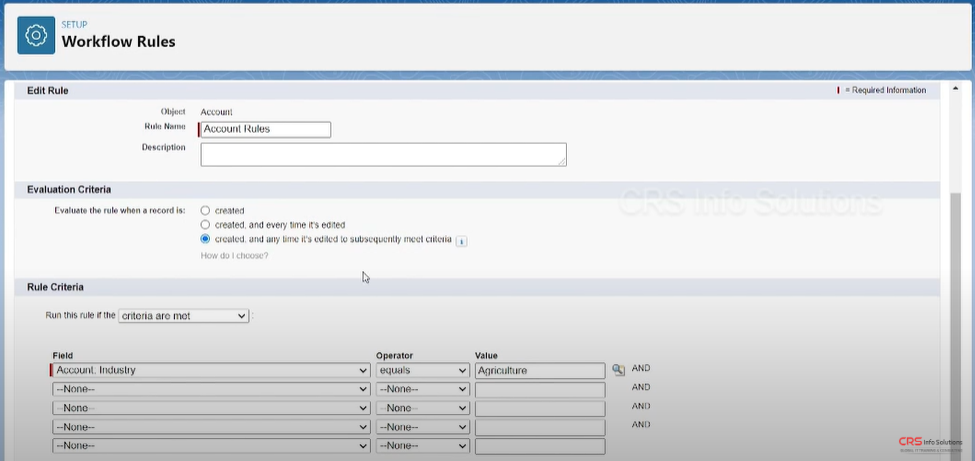The height and width of the screenshot is (461, 975).
Task: Select 'created, and every time it's edited' option
Action: pos(205,225)
